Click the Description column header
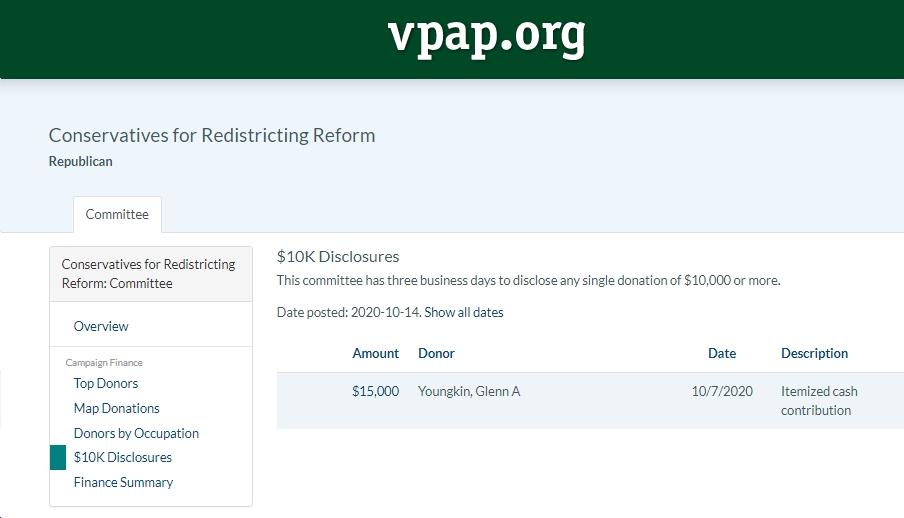Screen dimensions: 904x518 (814, 353)
